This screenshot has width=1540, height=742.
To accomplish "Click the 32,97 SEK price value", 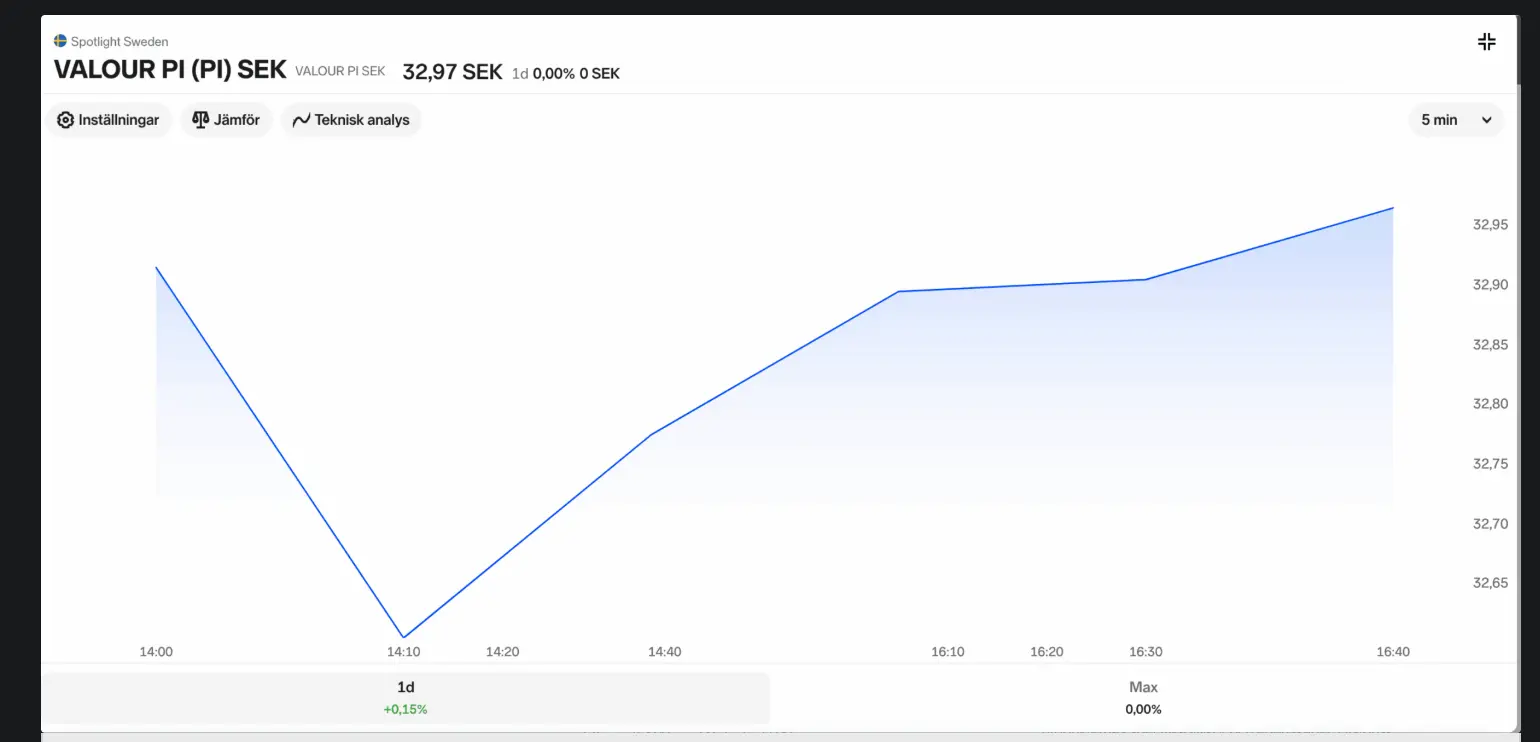I will pos(452,72).
